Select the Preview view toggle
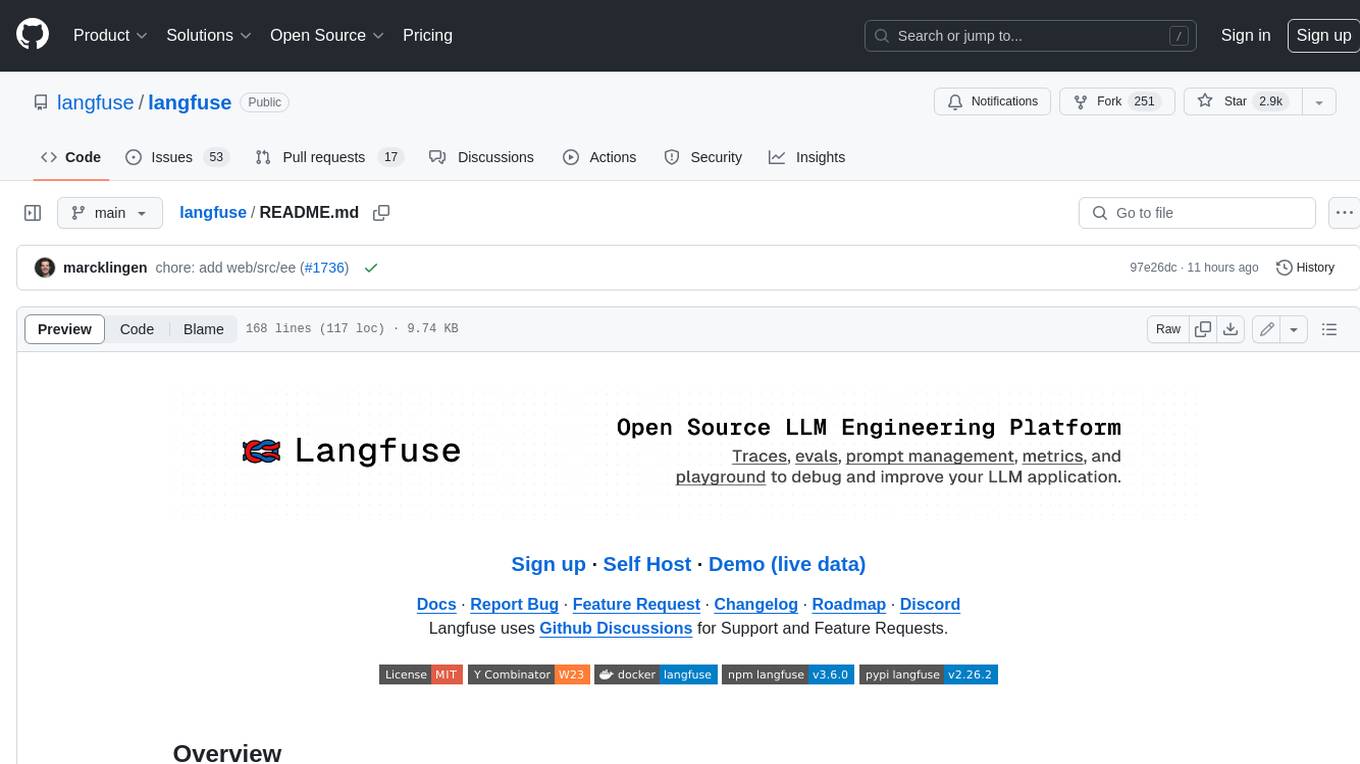This screenshot has width=1360, height=764. pyautogui.click(x=65, y=329)
